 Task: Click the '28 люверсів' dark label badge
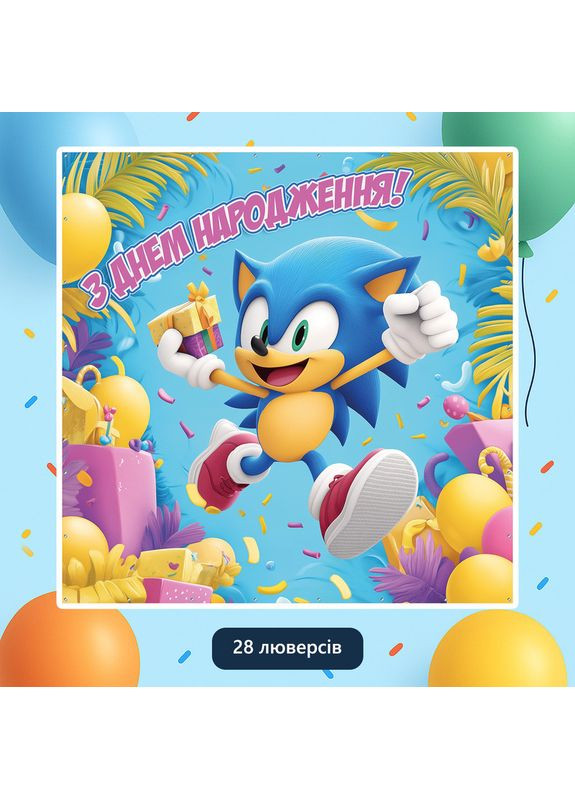(x=287, y=648)
